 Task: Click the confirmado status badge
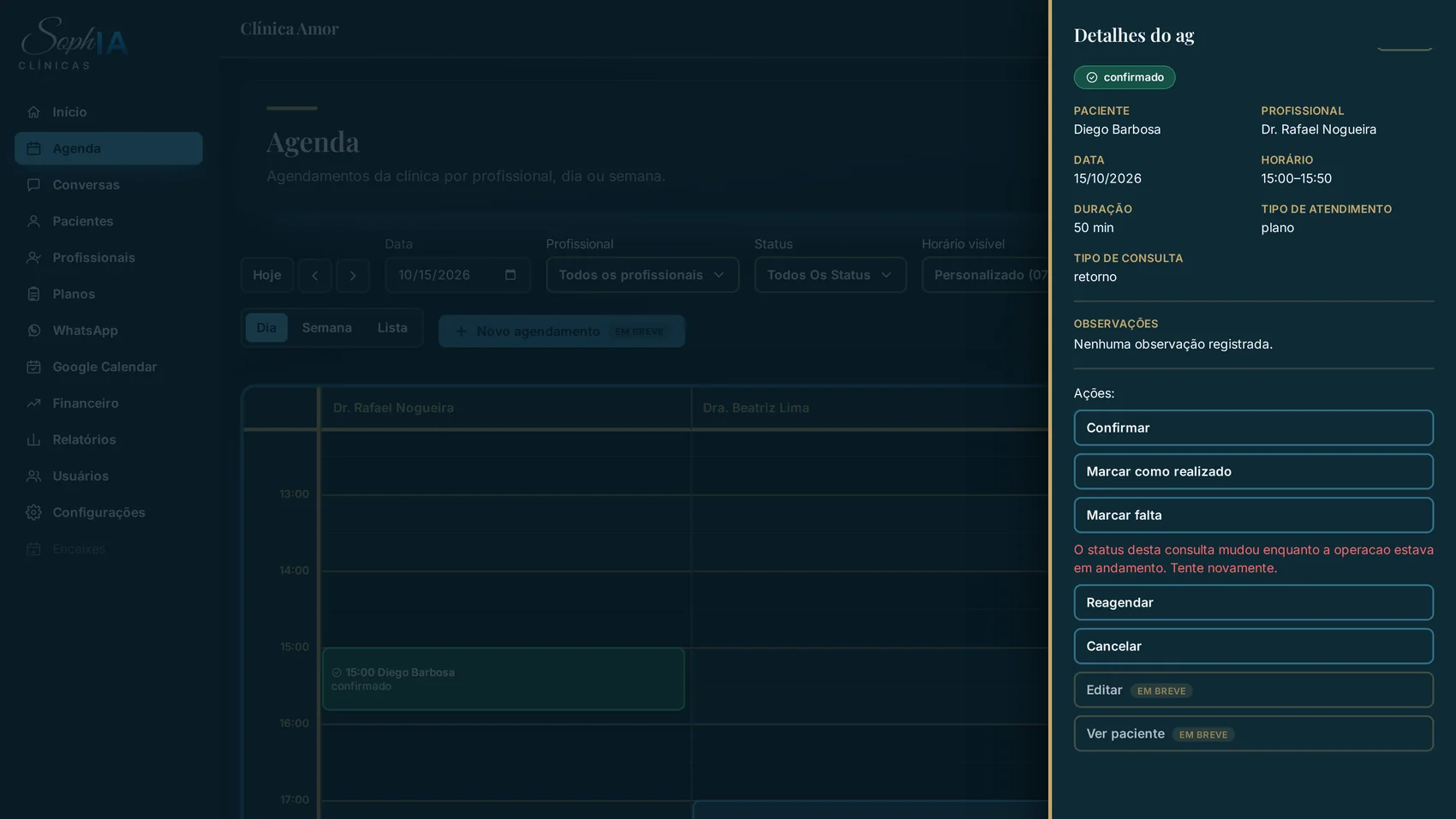coord(1125,77)
